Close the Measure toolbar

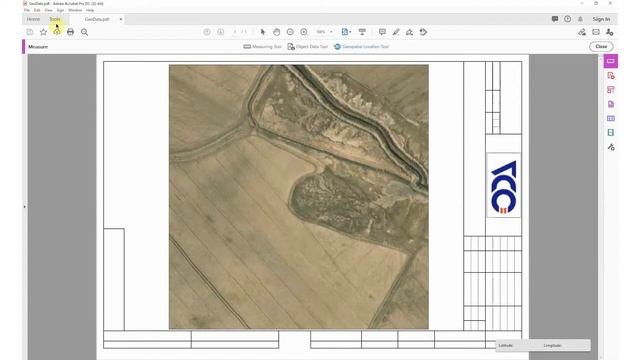point(601,47)
